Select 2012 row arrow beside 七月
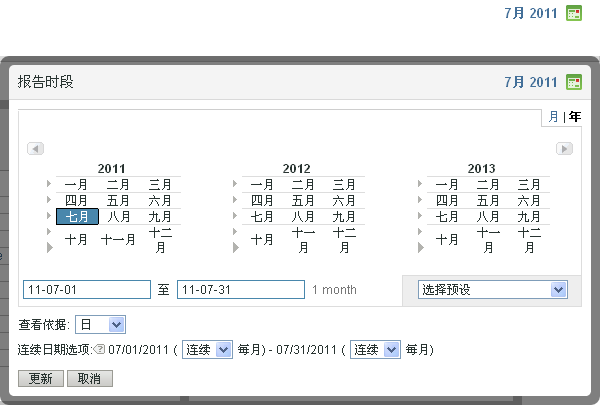This screenshot has width=600, height=405. tap(235, 216)
